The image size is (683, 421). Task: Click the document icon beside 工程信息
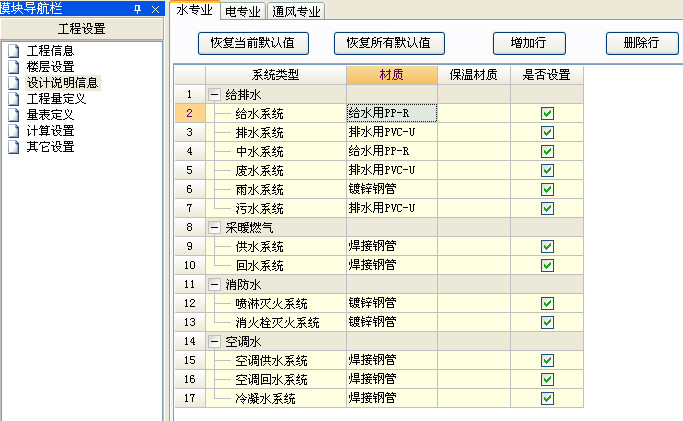tap(14, 51)
